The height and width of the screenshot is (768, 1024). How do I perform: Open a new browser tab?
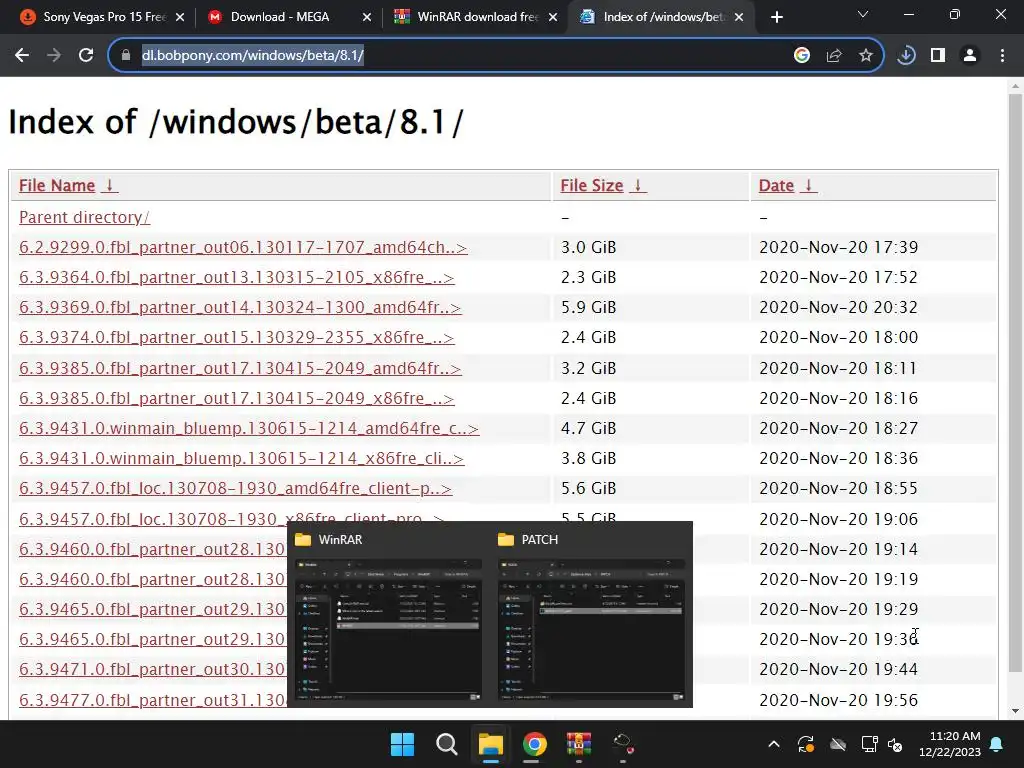[x=776, y=17]
